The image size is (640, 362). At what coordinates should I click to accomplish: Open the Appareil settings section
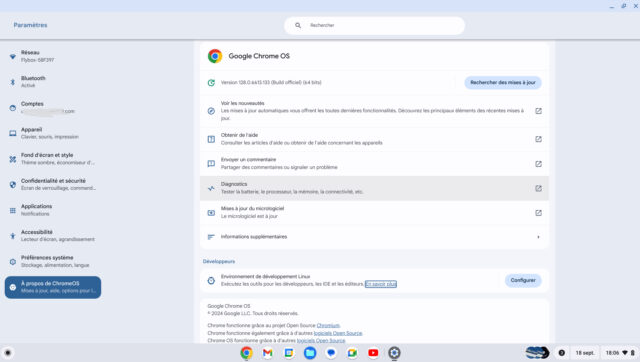pos(53,133)
